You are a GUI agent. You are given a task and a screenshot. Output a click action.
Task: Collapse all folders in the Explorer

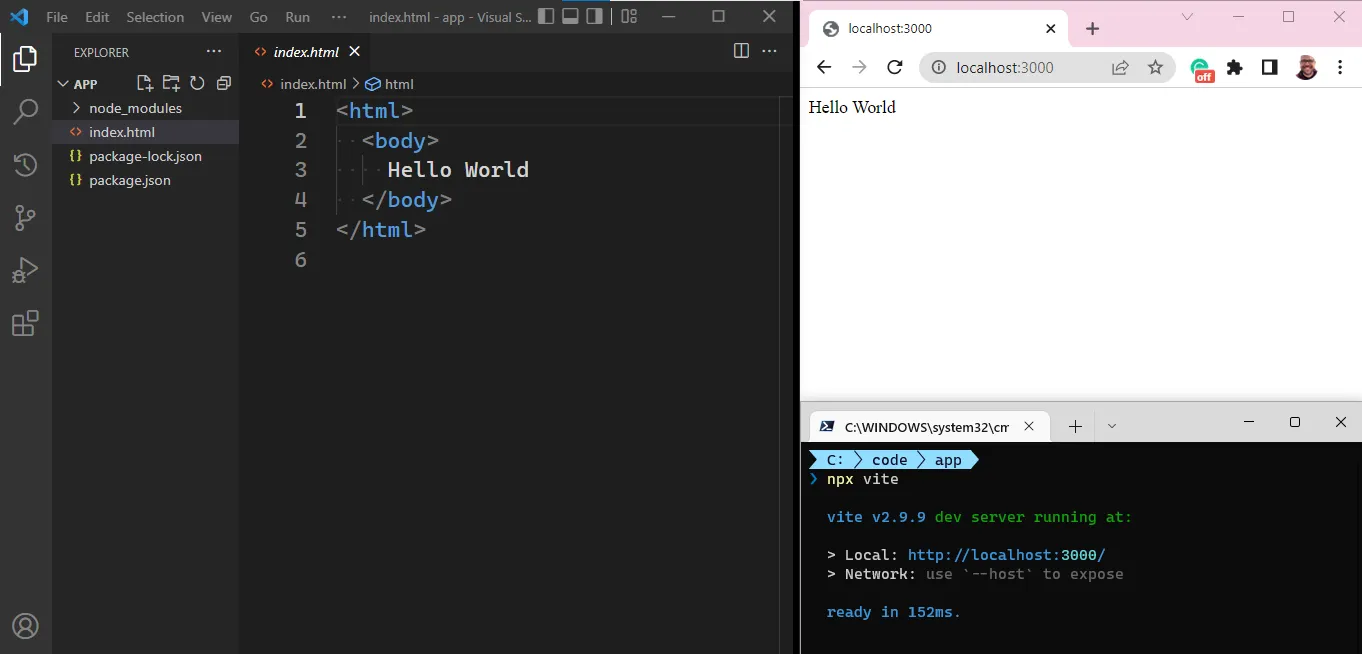(223, 84)
